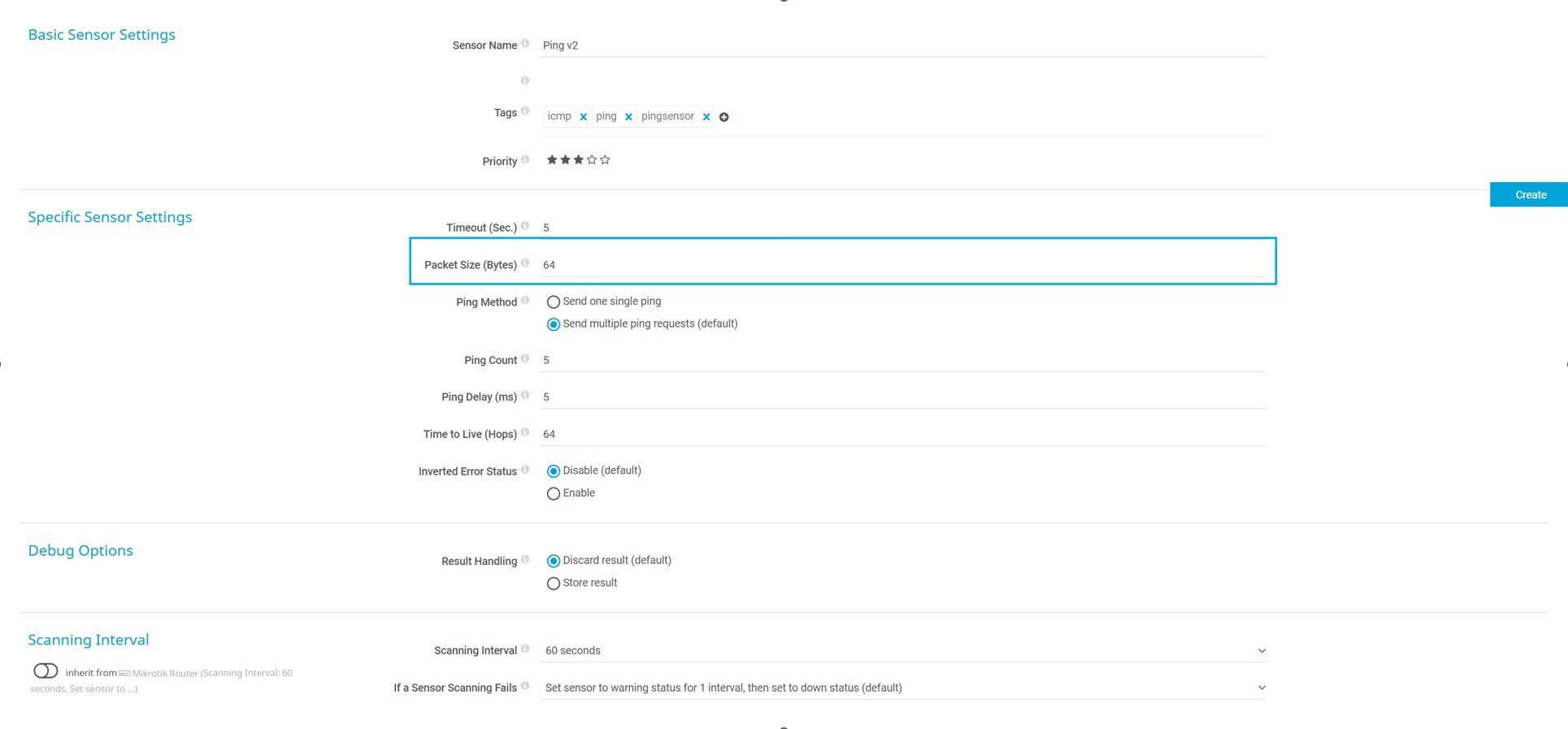Remove the ping tag

[628, 117]
